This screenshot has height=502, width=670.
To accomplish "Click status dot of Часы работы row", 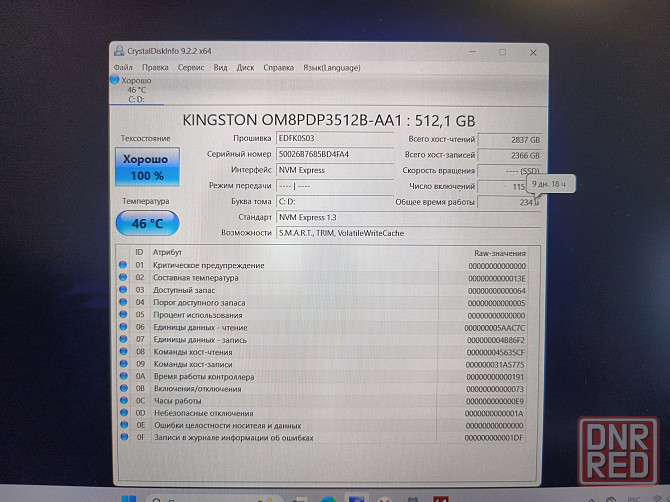I will 124,400.
